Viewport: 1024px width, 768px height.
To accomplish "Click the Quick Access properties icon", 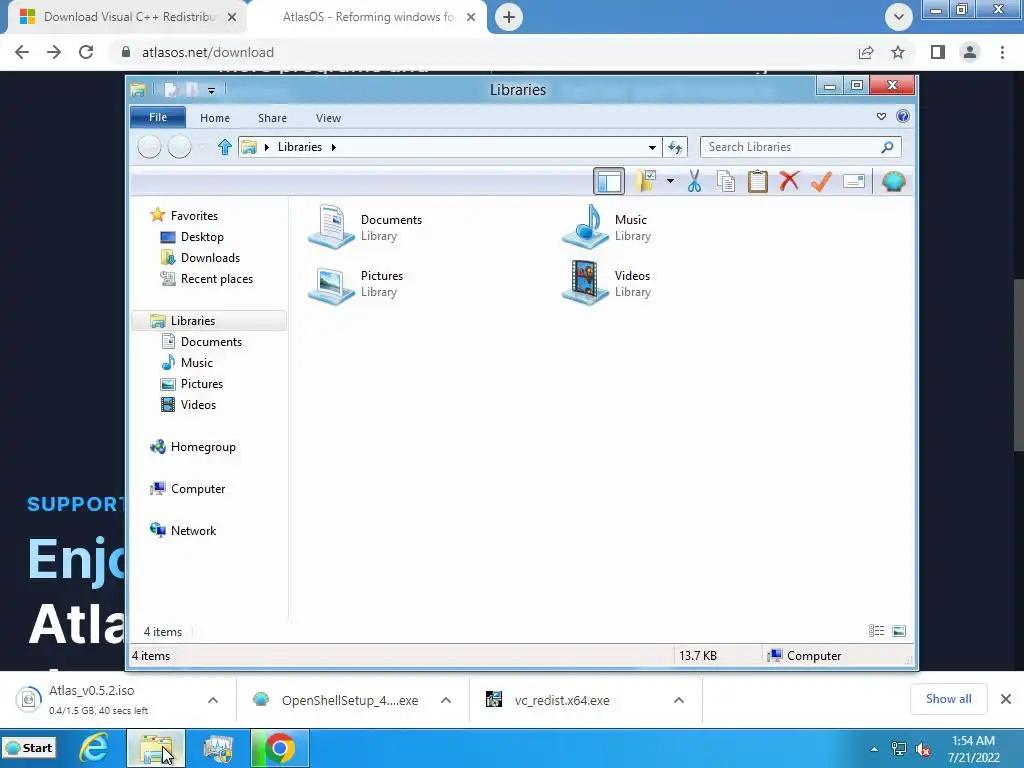I will tap(170, 90).
